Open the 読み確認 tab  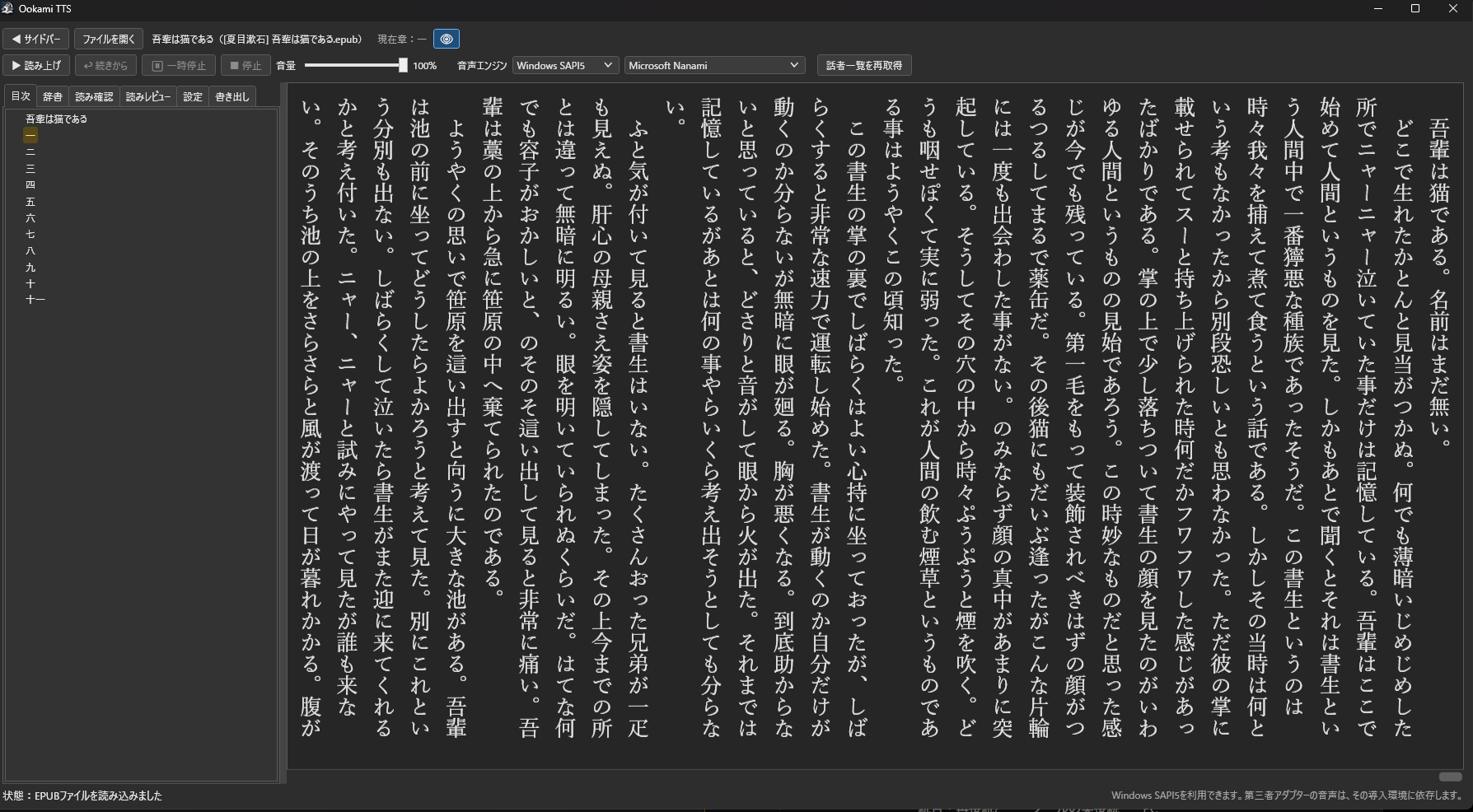tap(94, 97)
